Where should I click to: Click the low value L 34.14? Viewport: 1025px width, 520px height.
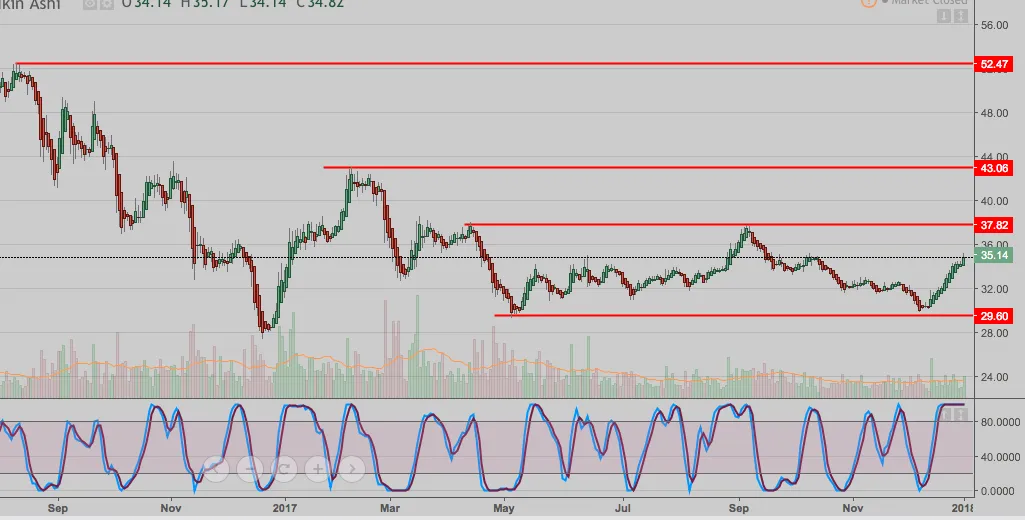click(263, 3)
